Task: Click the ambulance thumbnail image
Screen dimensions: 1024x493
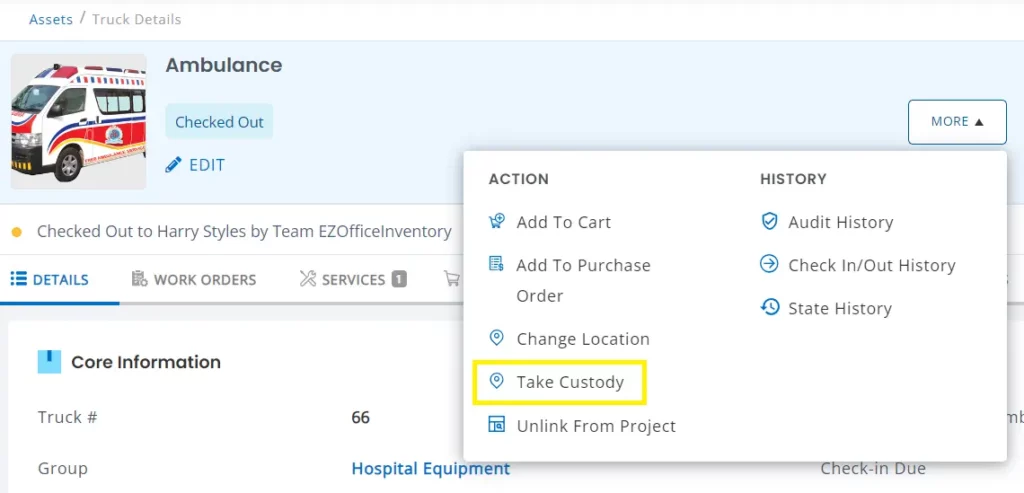Action: coord(79,122)
